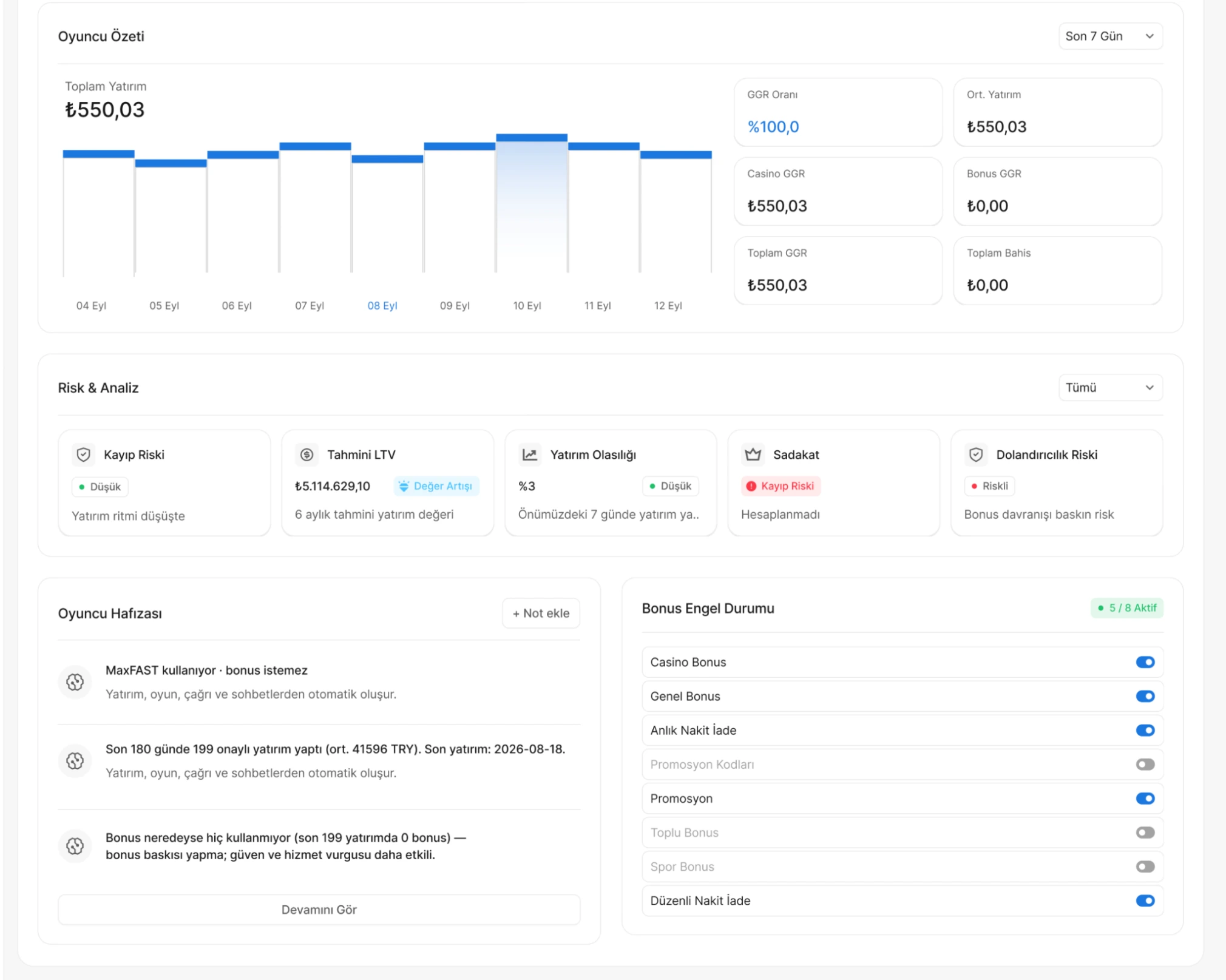Click the %100,0 GGR Oranı value
The width and height of the screenshot is (1226, 980).
coord(773,127)
